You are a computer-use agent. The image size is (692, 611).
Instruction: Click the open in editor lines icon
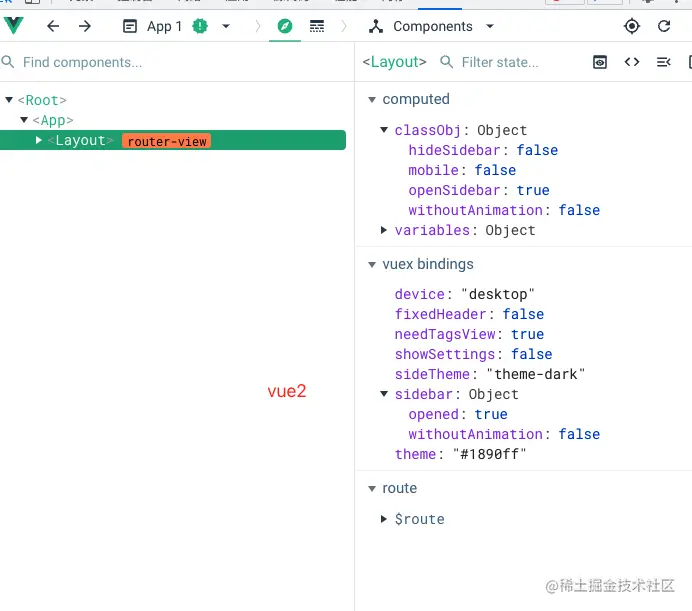(x=664, y=62)
